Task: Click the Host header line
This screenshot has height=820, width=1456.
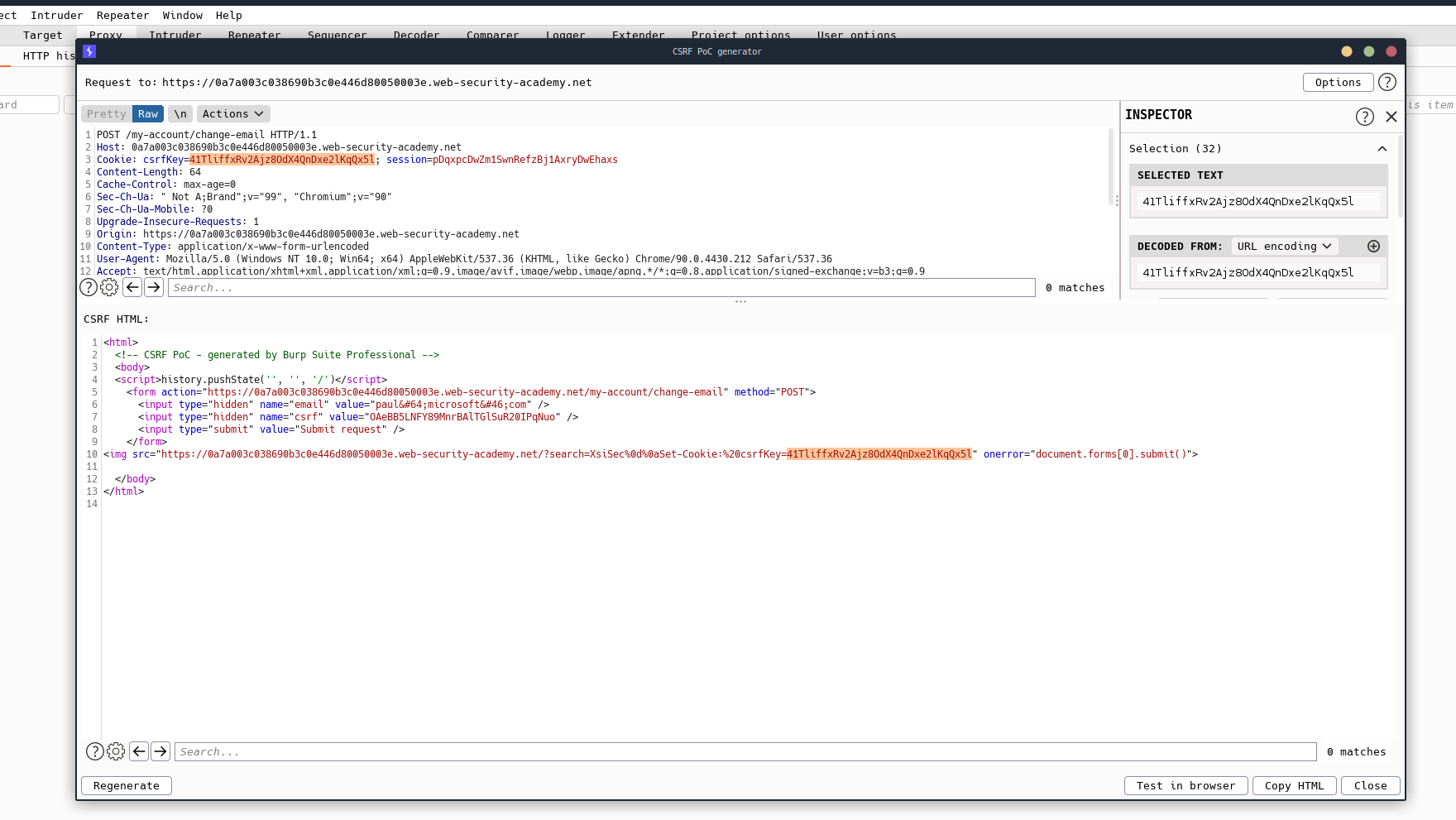Action: [x=279, y=147]
